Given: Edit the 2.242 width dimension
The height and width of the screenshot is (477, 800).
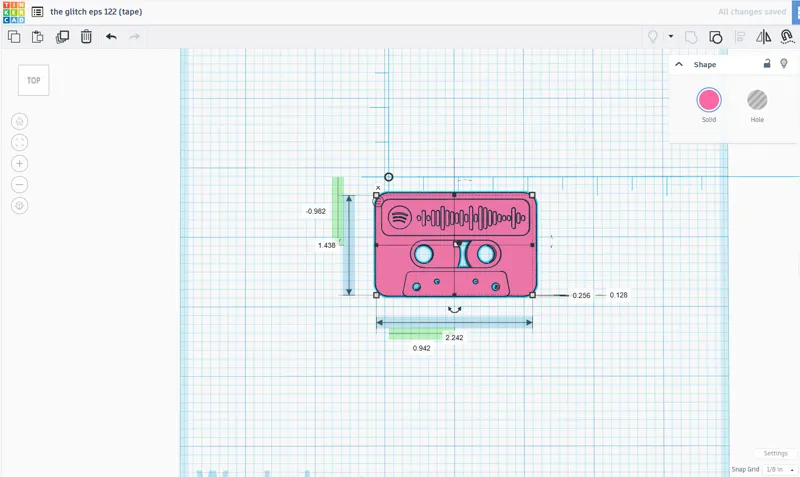Looking at the screenshot, I should (454, 337).
